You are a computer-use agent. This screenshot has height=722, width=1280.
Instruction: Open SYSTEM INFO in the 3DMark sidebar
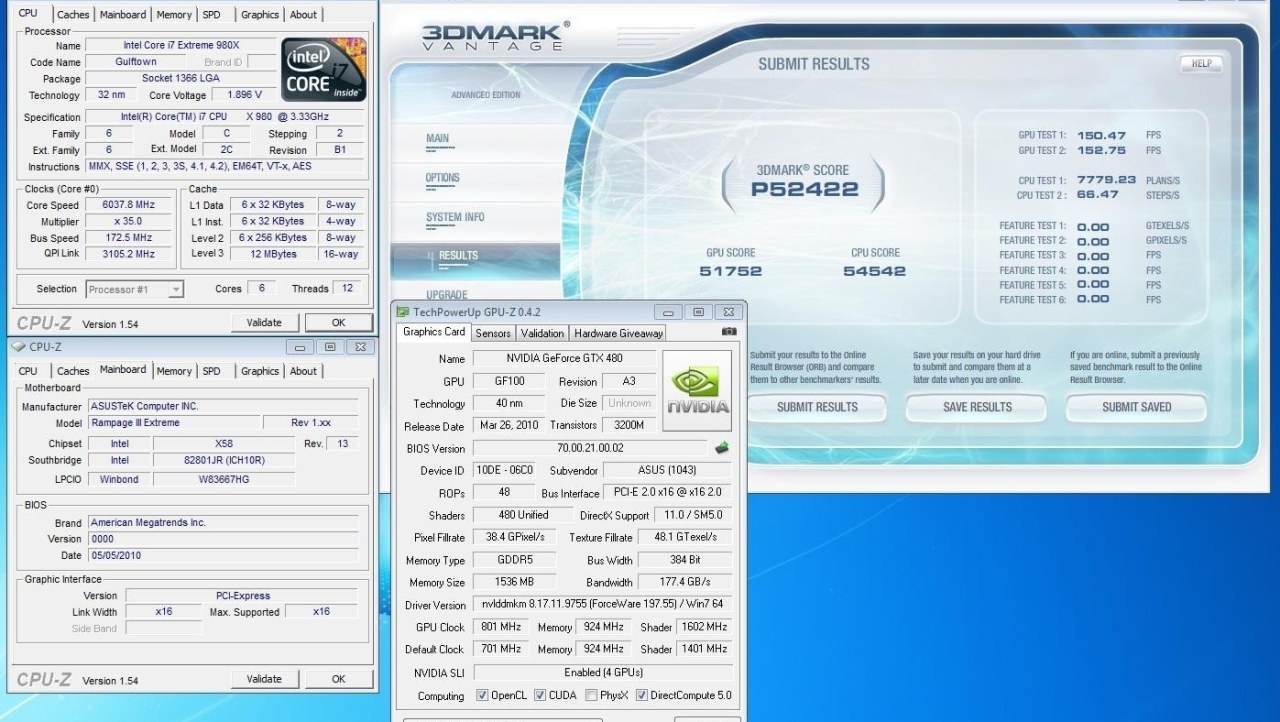(x=455, y=217)
